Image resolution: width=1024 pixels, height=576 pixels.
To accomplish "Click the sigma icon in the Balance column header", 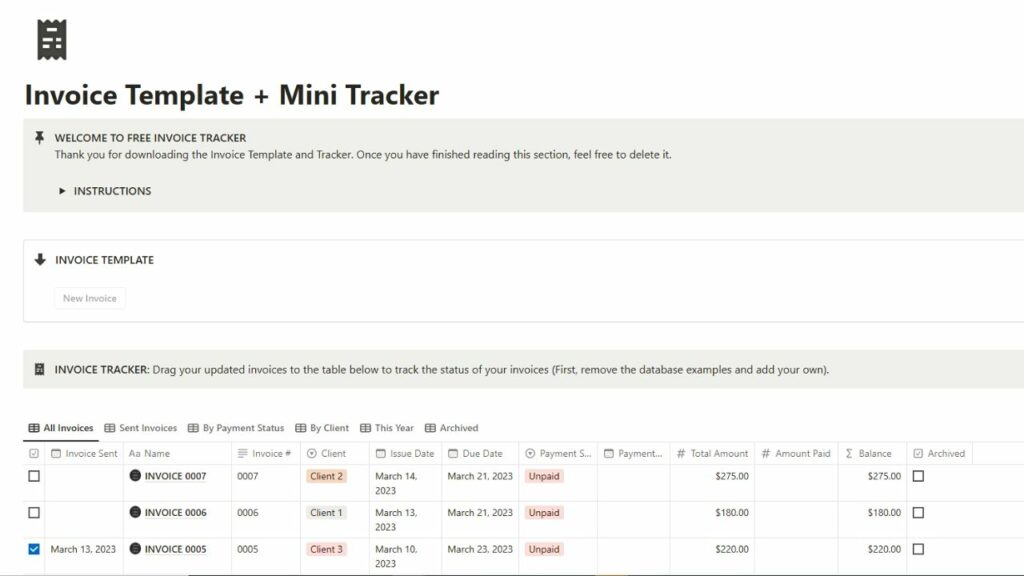I will [x=849, y=453].
